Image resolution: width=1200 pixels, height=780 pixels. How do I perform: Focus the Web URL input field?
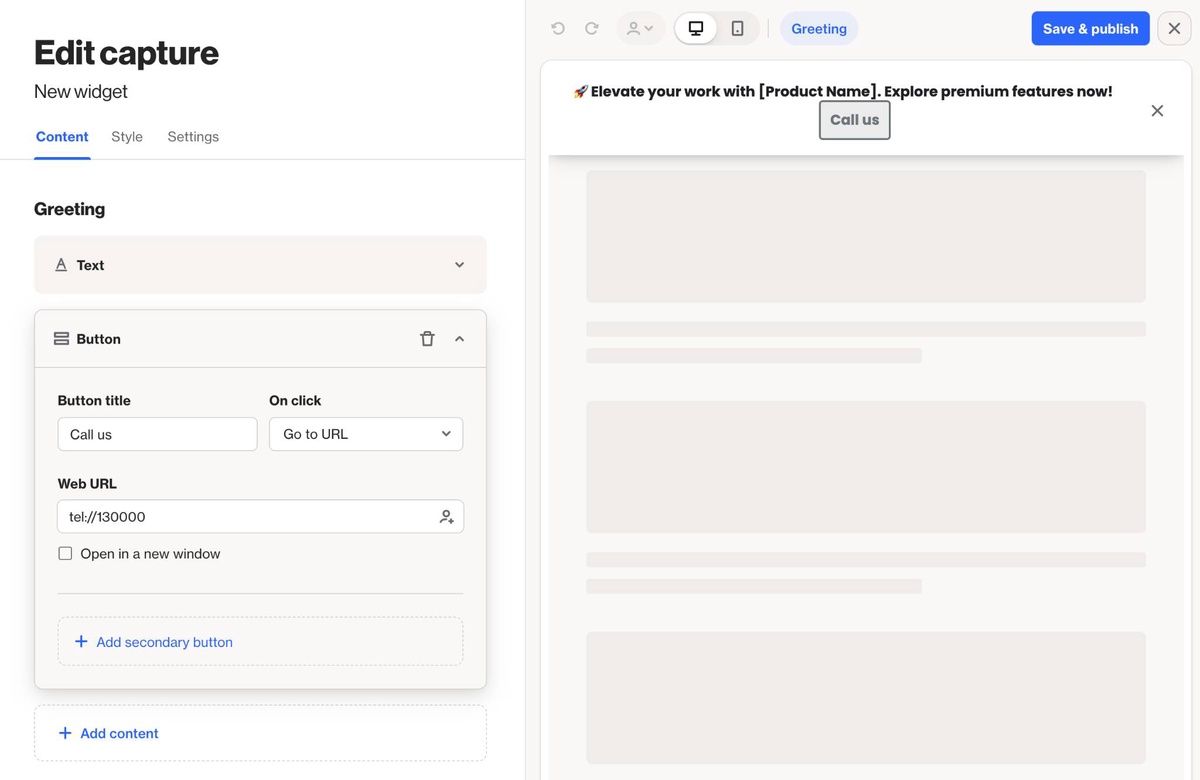(x=260, y=517)
